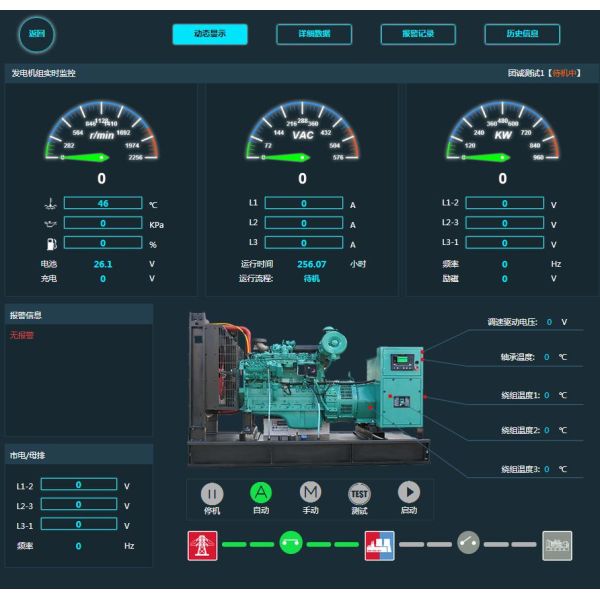Toggle the gray generator breaker switch
The height and width of the screenshot is (600, 600).
468,543
